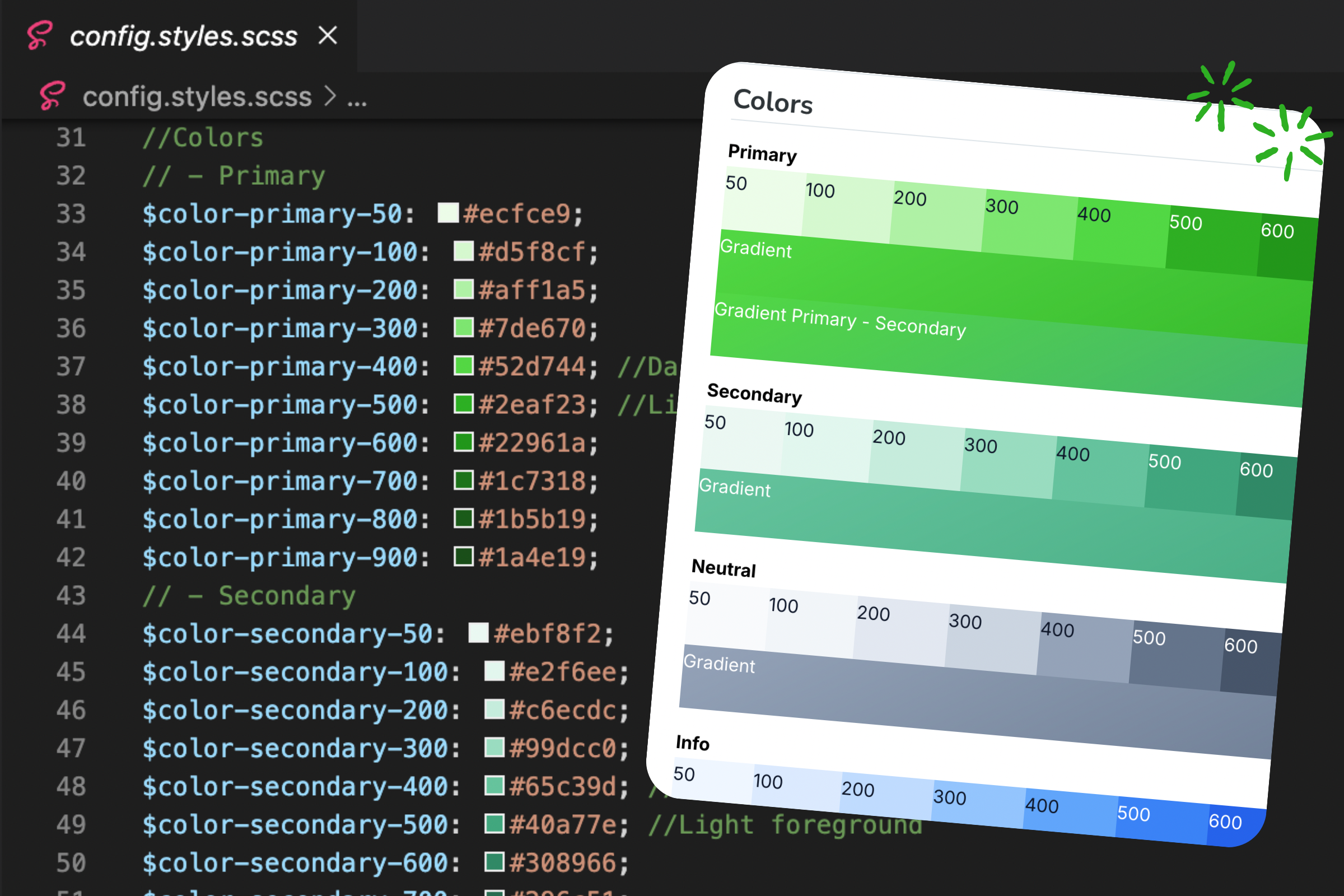Open the breadcrumb ellipsis symbol dropdown

pyautogui.click(x=357, y=100)
